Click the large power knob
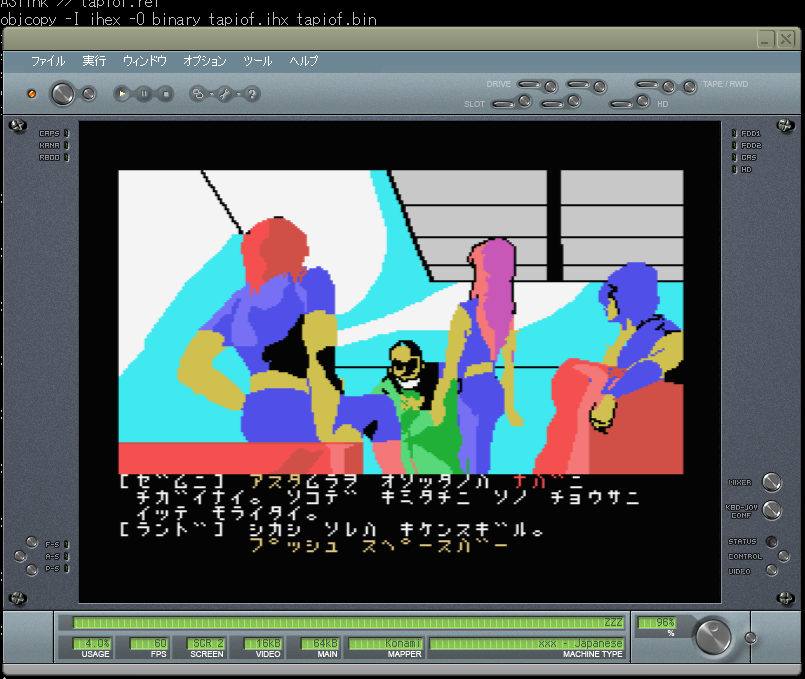This screenshot has width=805, height=679. coord(63,94)
